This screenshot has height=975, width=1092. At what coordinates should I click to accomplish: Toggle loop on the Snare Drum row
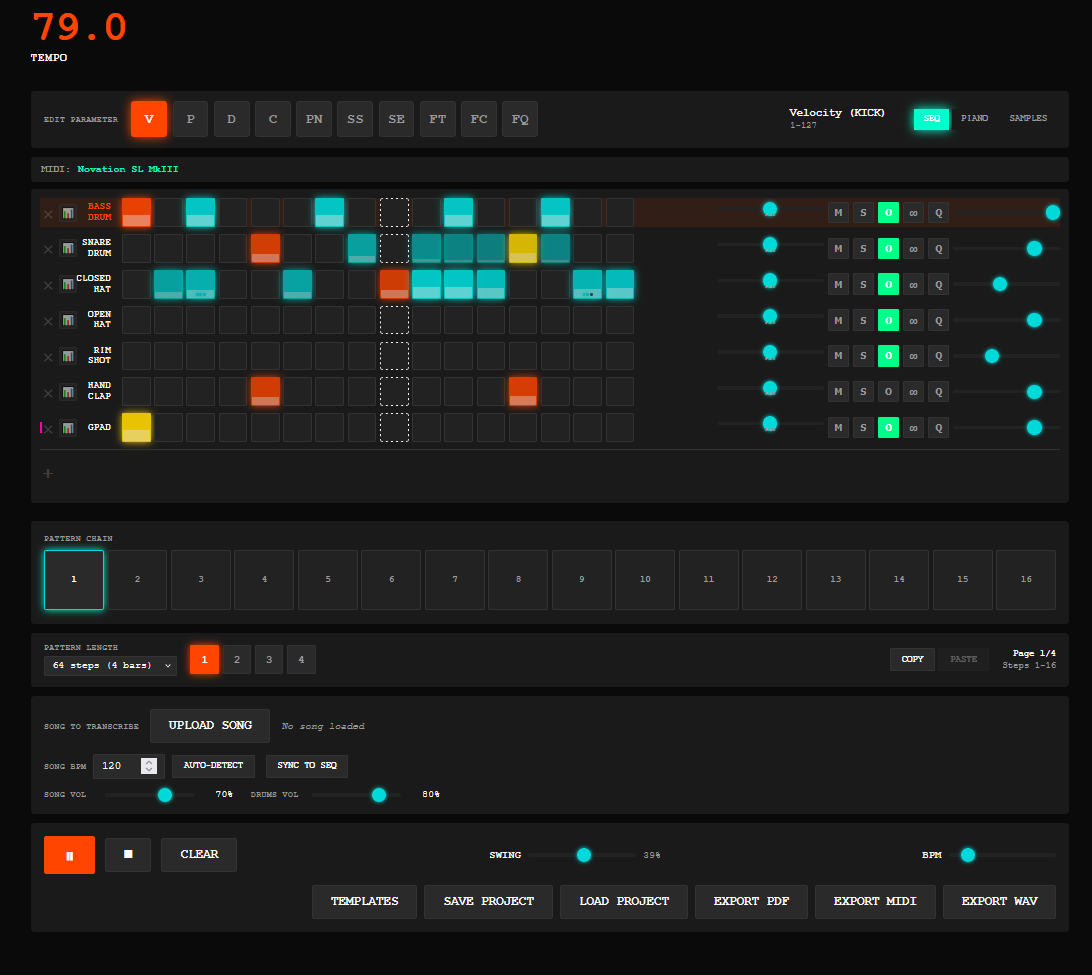(913, 249)
